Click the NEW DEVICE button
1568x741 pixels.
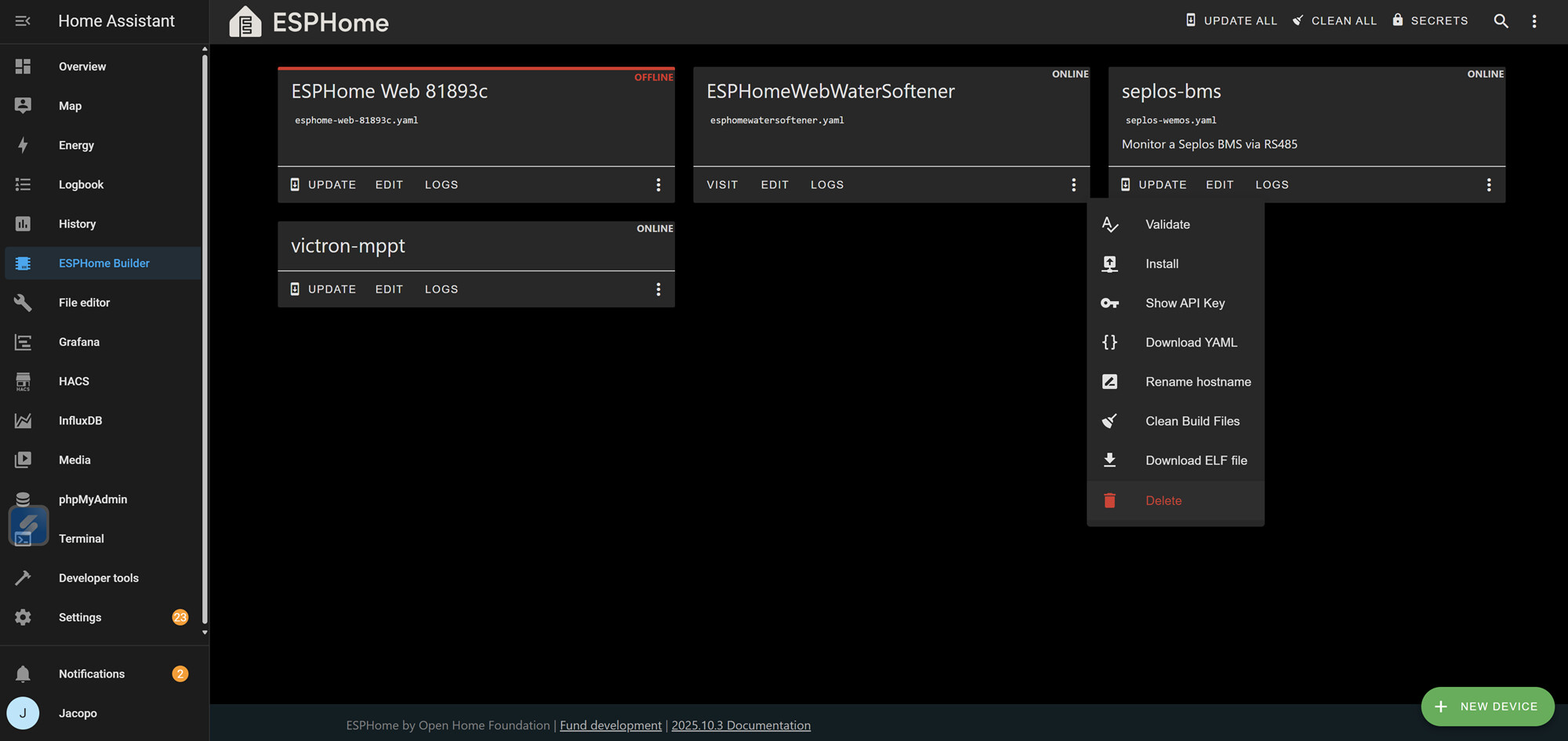pos(1487,706)
